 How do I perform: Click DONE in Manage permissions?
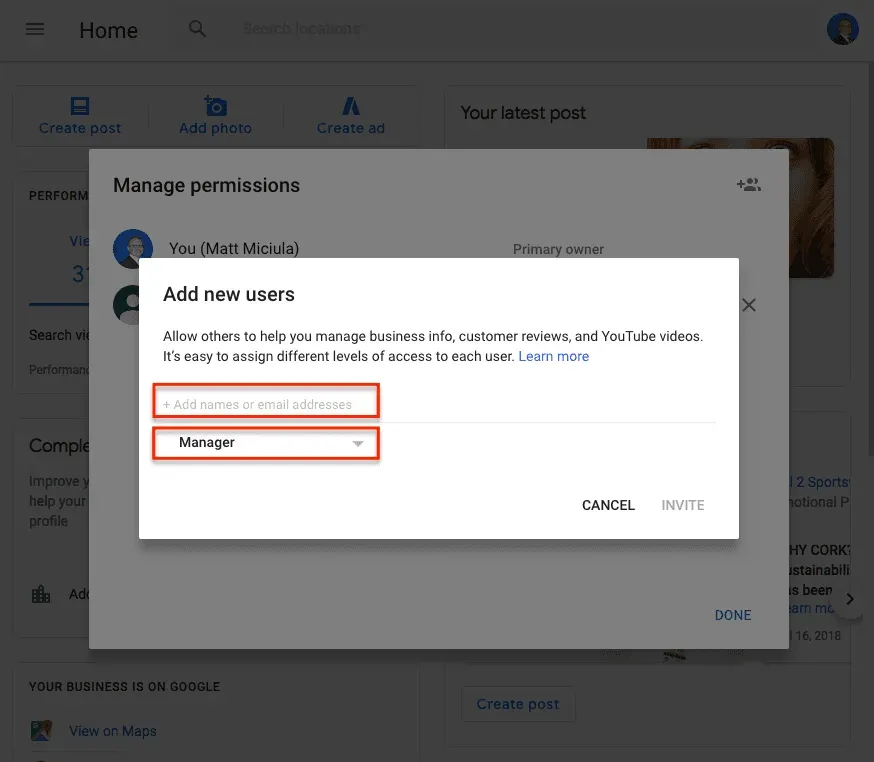[x=733, y=615]
